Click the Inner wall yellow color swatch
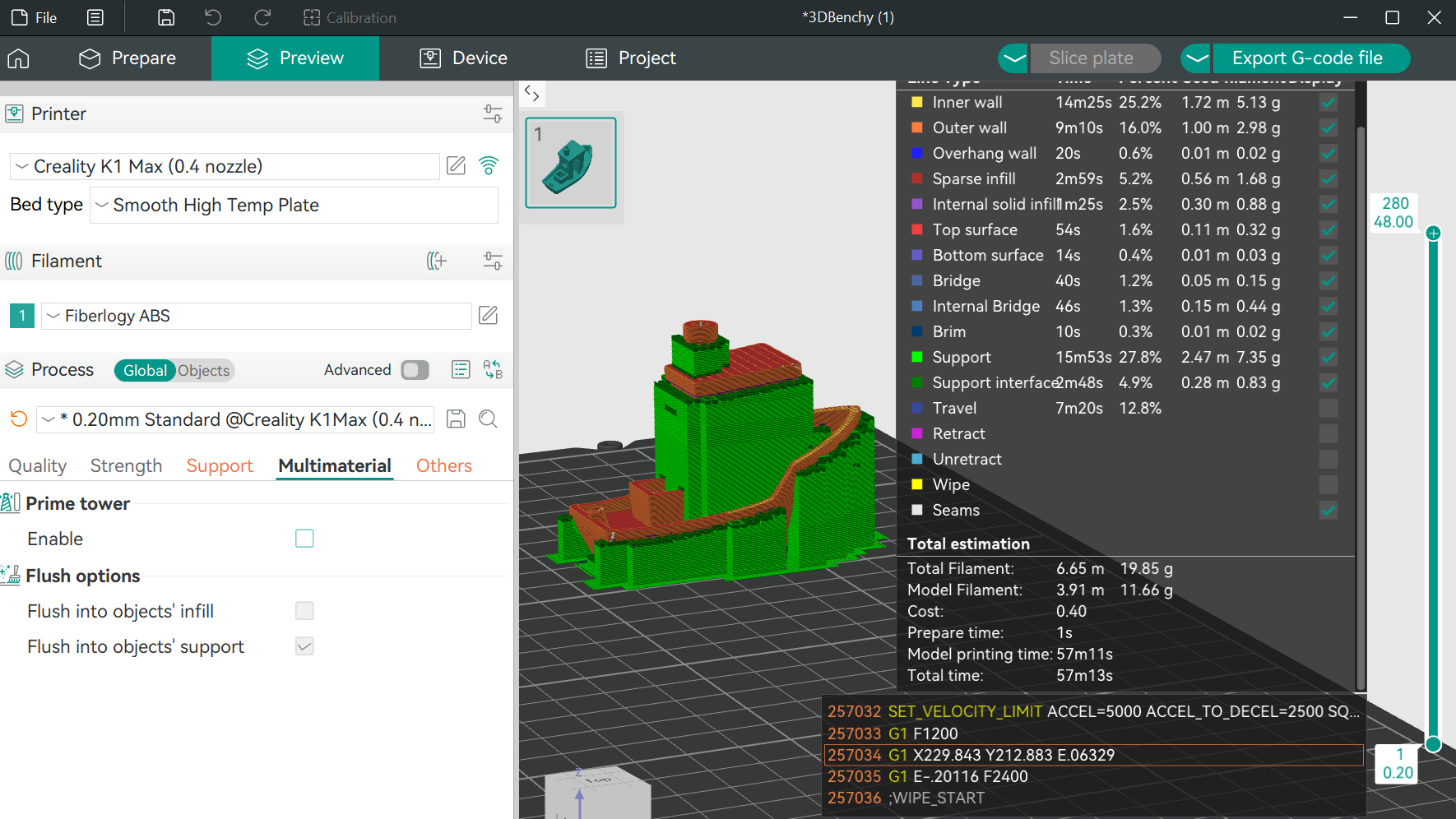Viewport: 1456px width, 819px height. [x=917, y=103]
